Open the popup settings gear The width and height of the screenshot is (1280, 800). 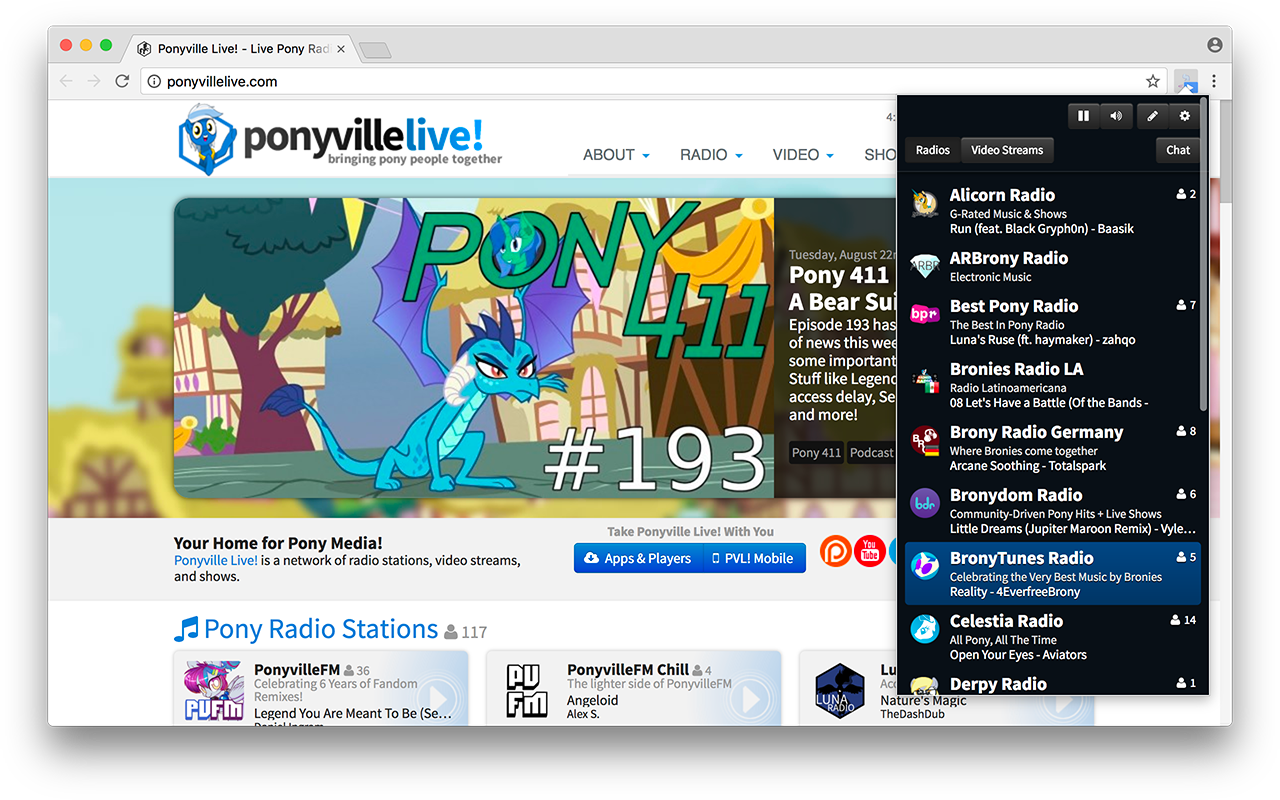[1185, 117]
